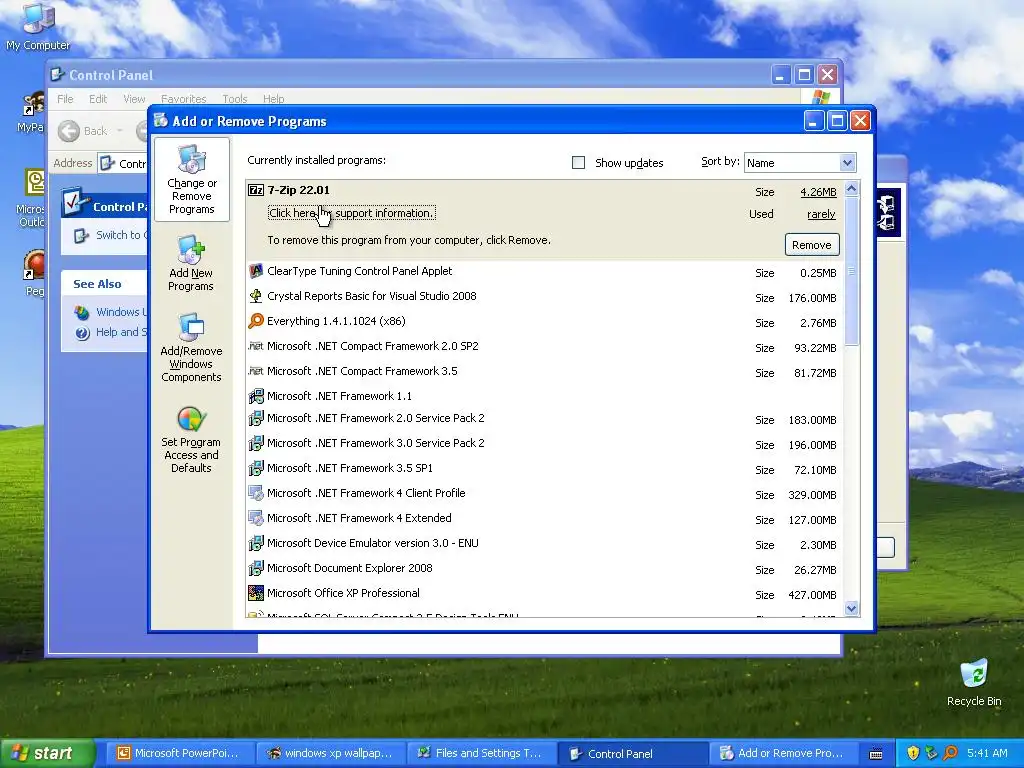
Task: Click the 'rarely' usage value
Action: pos(821,214)
